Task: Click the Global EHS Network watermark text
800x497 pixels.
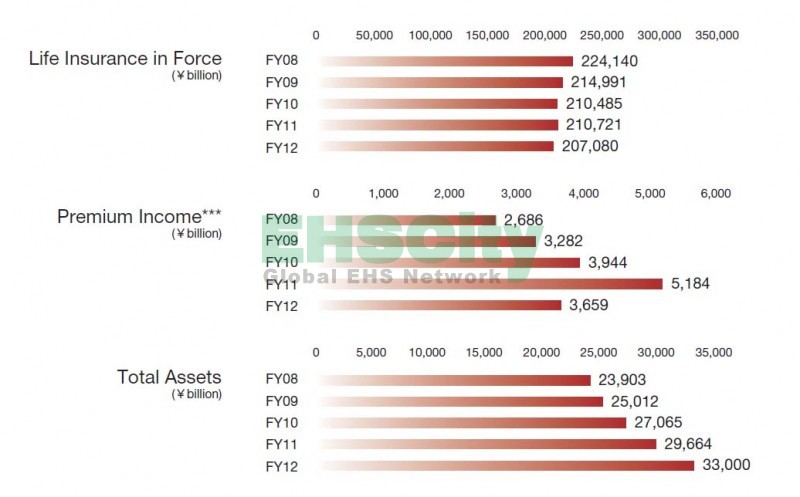Action: pos(382,276)
